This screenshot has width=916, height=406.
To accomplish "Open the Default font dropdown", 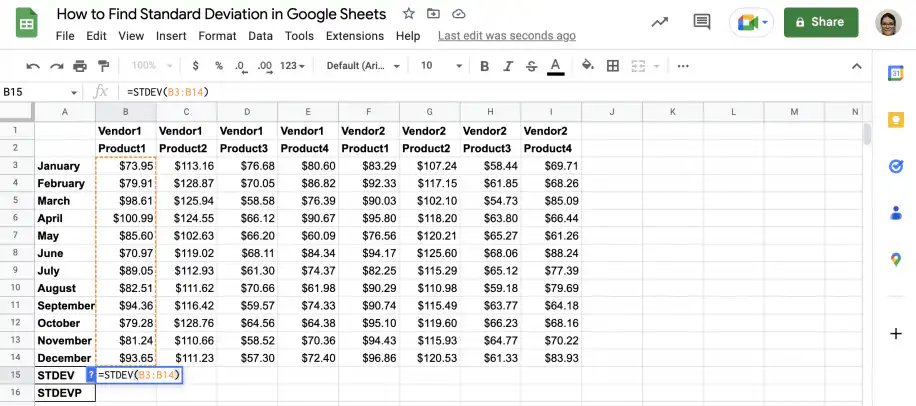I will click(x=363, y=66).
